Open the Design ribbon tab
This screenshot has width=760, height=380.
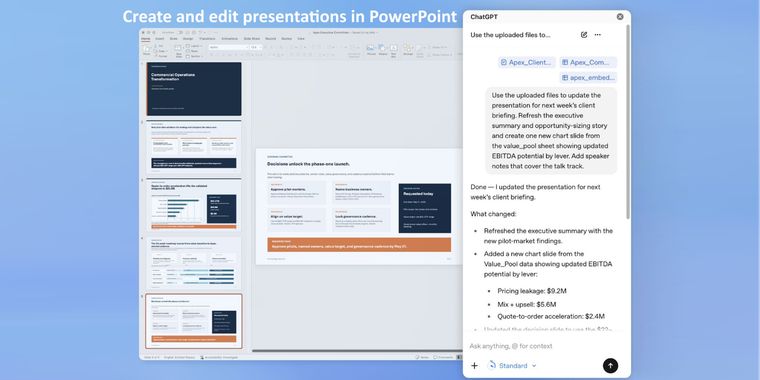point(188,38)
